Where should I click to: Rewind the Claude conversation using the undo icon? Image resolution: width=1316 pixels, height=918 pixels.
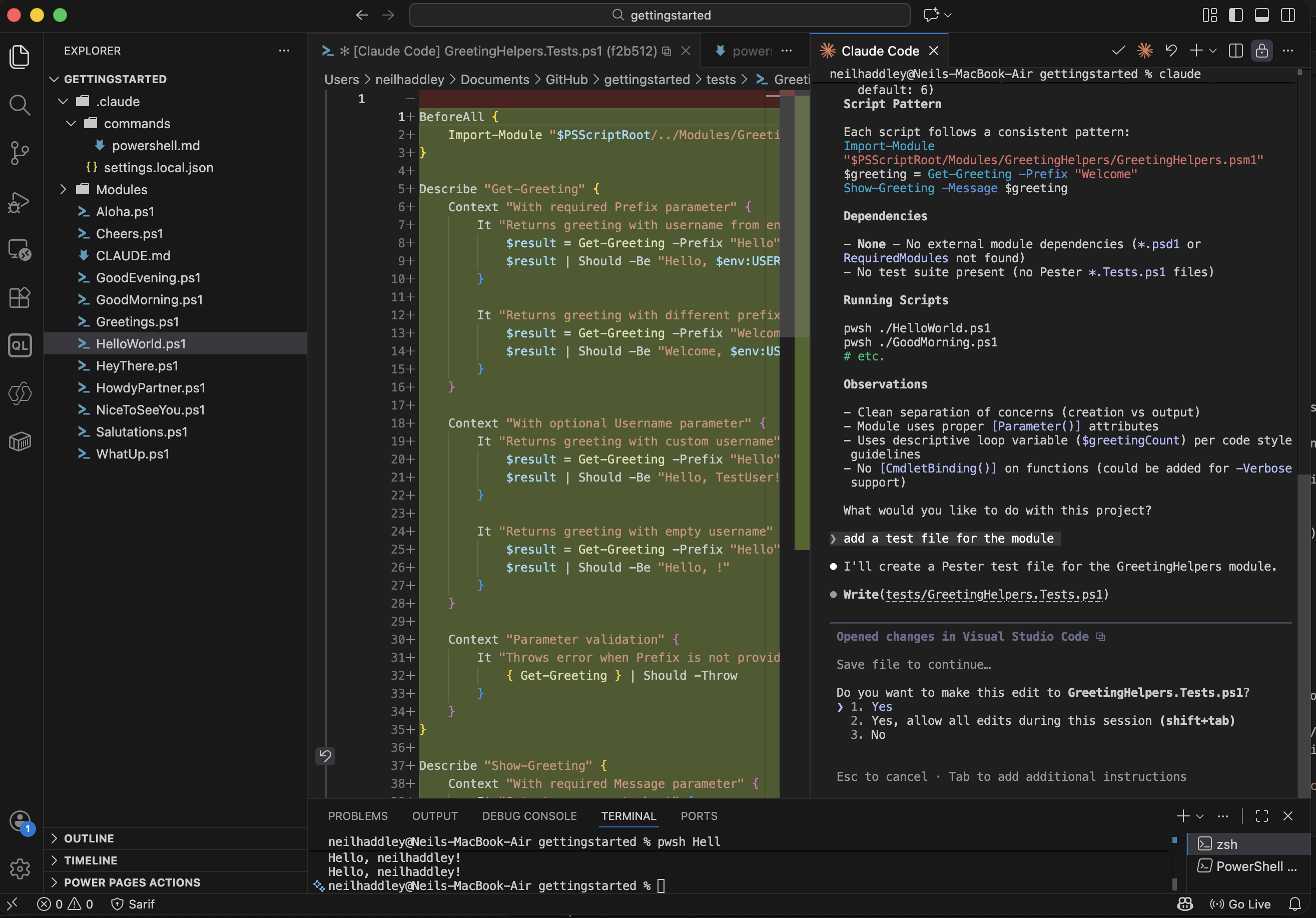tap(1170, 51)
